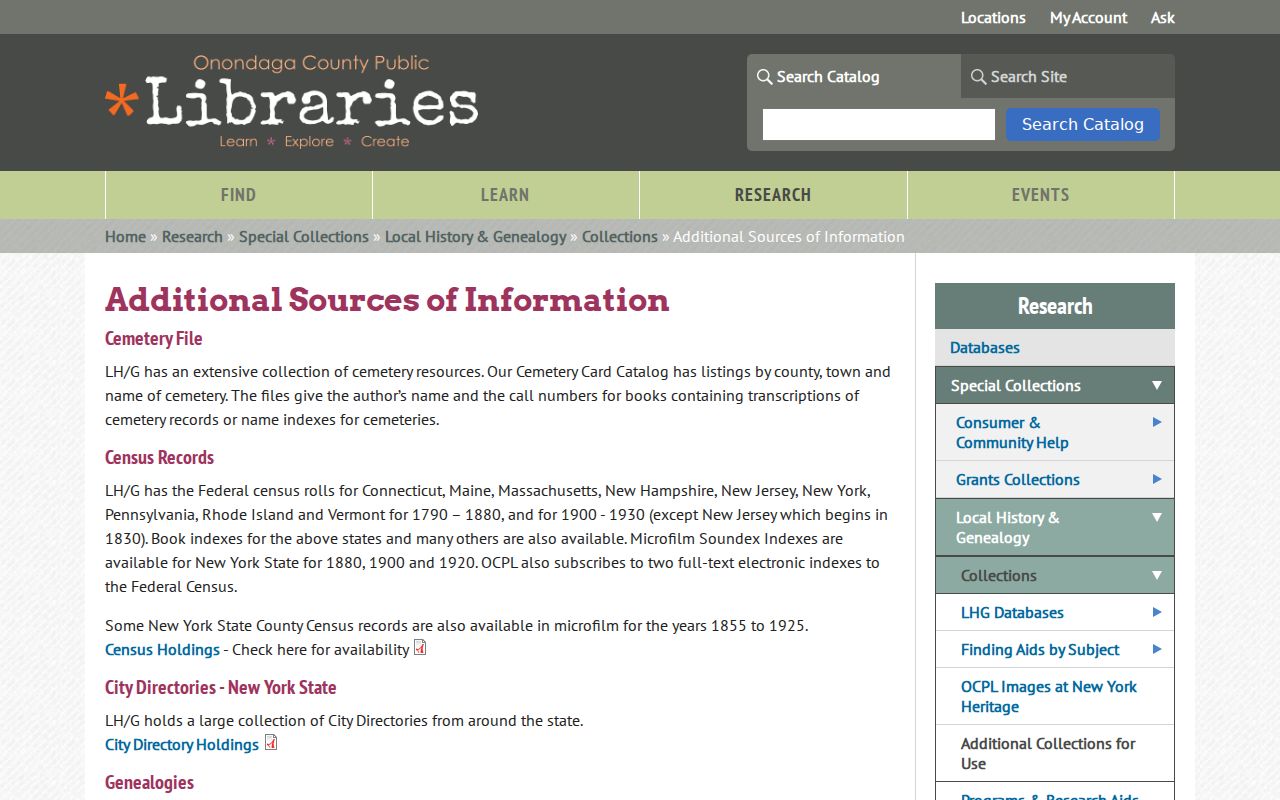Expand the LHG Databases arrow

coord(1156,612)
